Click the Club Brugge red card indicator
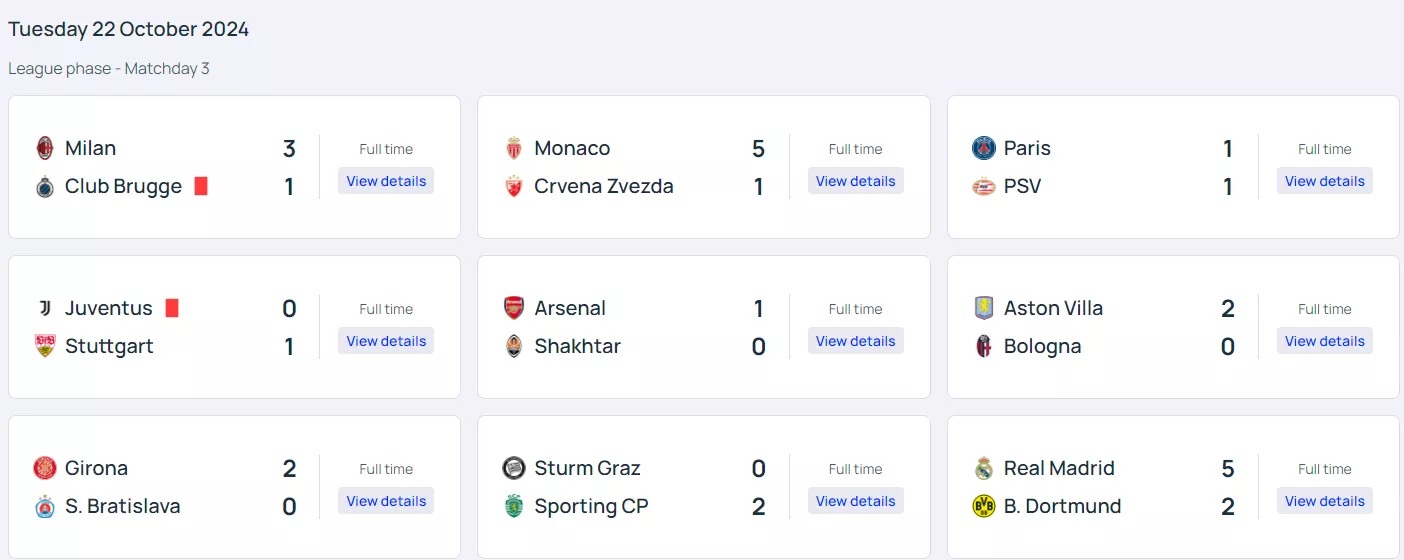Screen dimensions: 1404x560 (x=201, y=186)
